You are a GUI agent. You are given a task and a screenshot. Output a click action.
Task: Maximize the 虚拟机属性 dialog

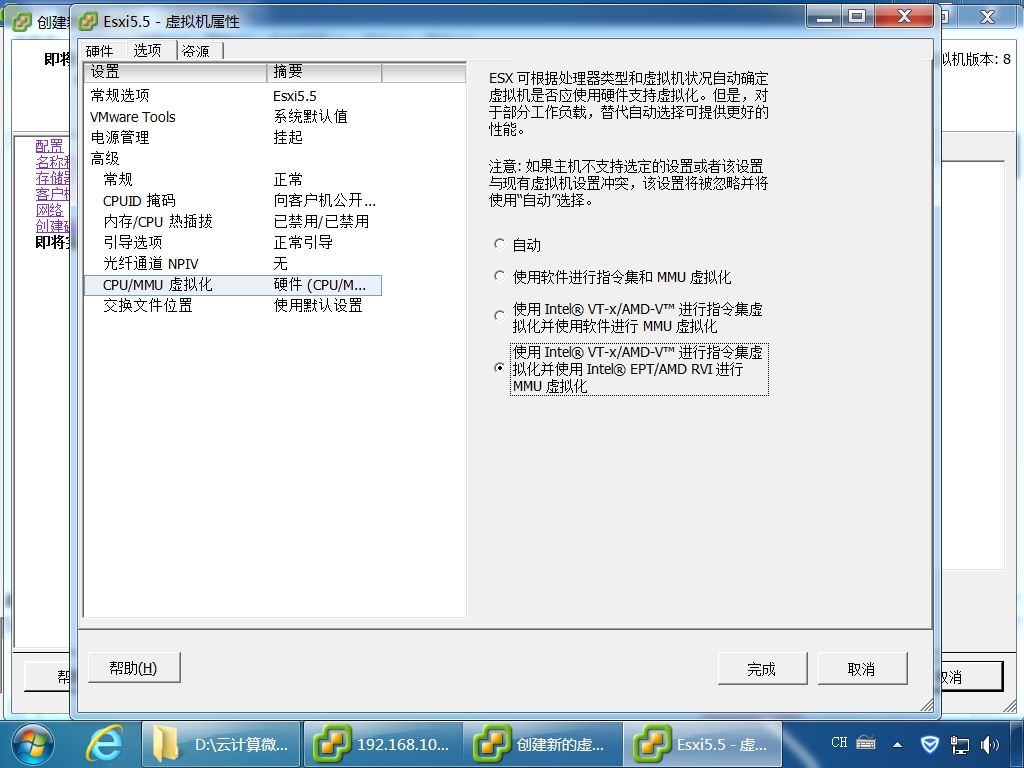[x=857, y=17]
